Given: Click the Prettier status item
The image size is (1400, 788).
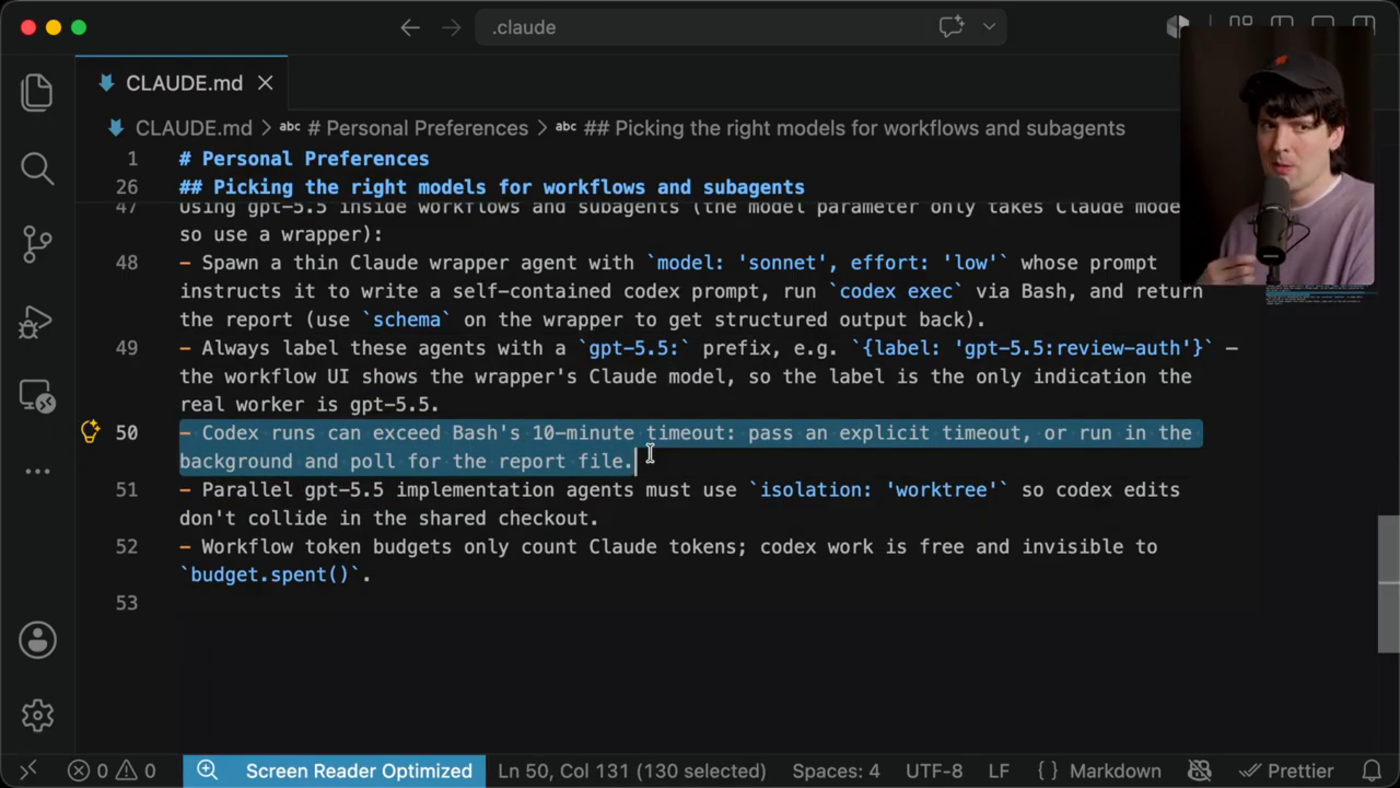Looking at the screenshot, I should [1286, 771].
